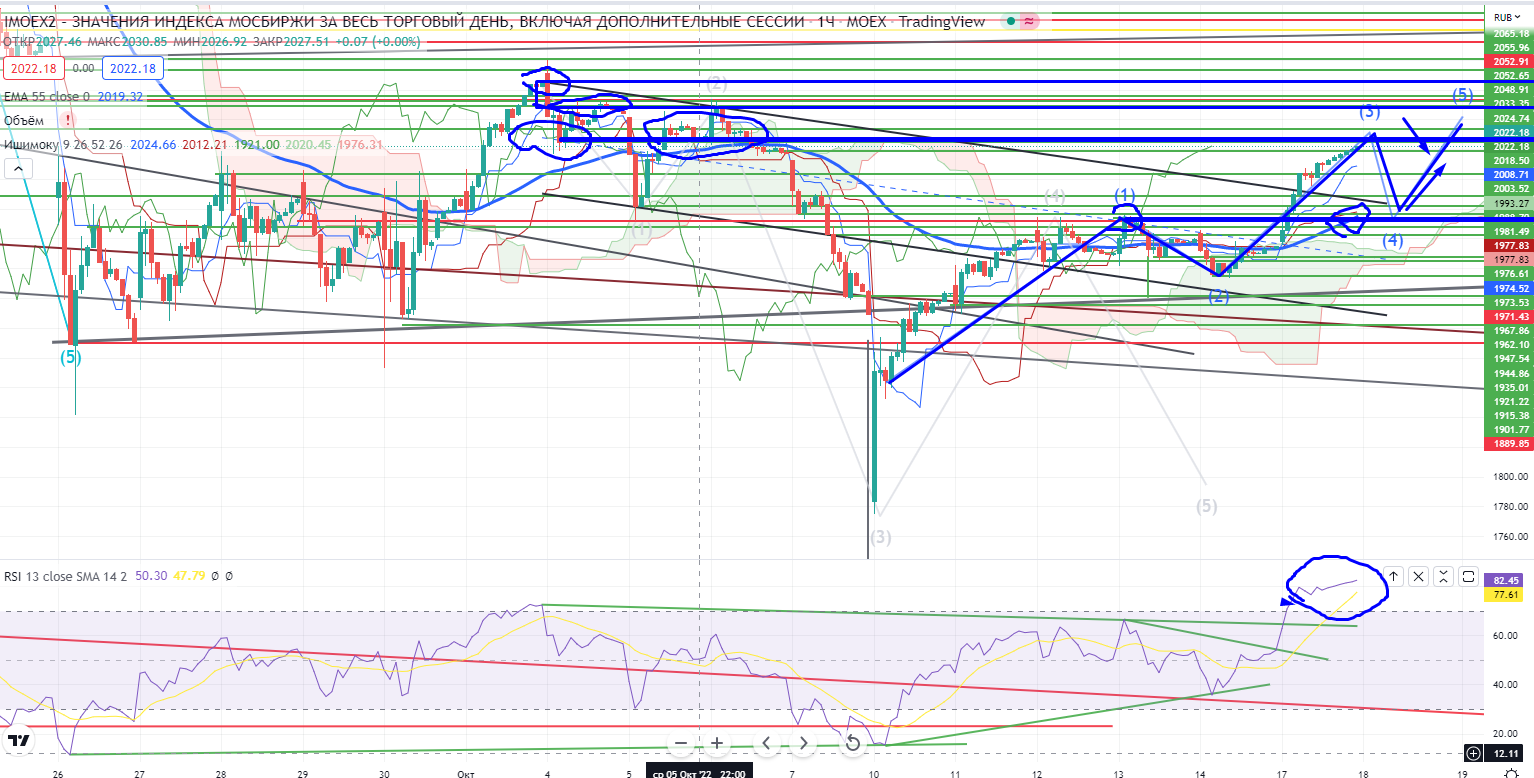
Task: Click the green market open indicator dot
Action: point(1011,21)
